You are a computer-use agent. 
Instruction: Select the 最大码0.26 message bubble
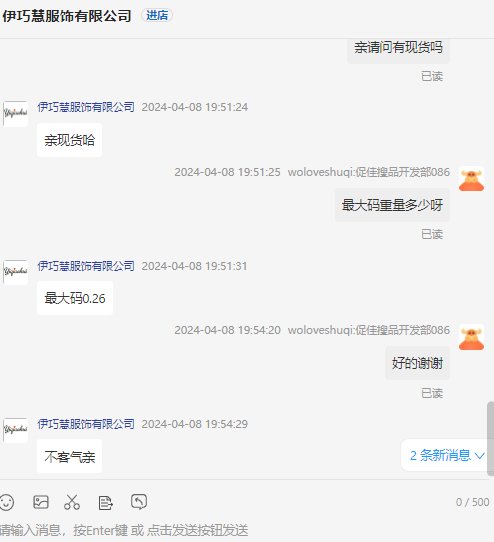[75, 298]
